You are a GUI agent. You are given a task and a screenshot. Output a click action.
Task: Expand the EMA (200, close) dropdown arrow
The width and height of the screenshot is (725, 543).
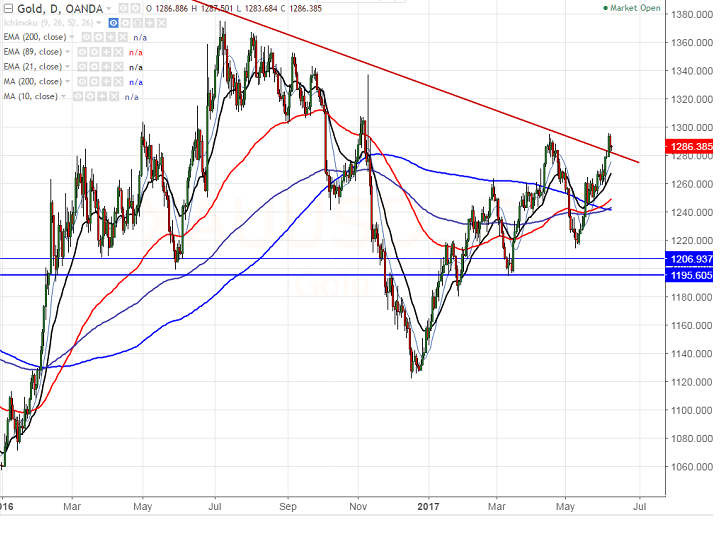pyautogui.click(x=72, y=37)
